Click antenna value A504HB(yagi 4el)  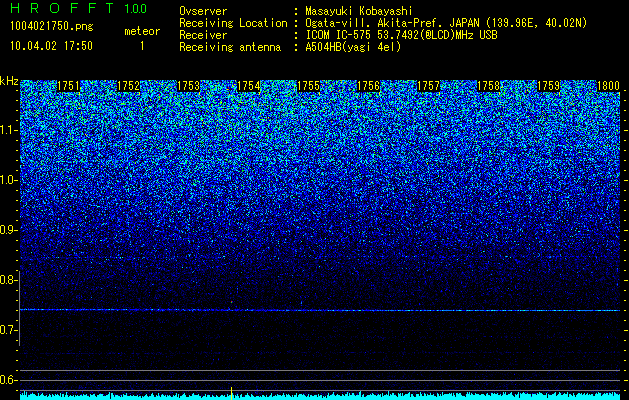tap(353, 47)
